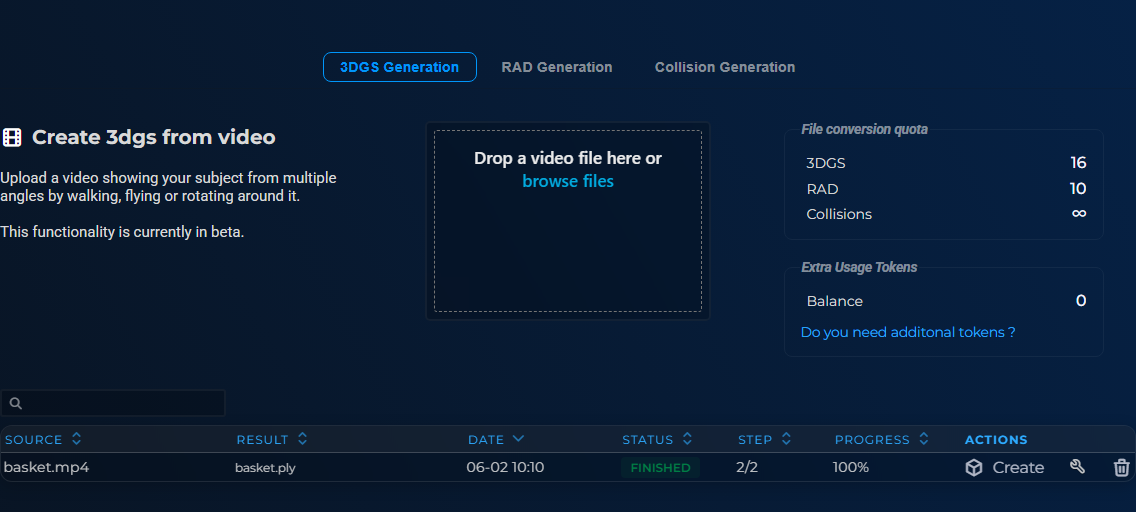Switch to the 3DGS Generation tab

[399, 67]
